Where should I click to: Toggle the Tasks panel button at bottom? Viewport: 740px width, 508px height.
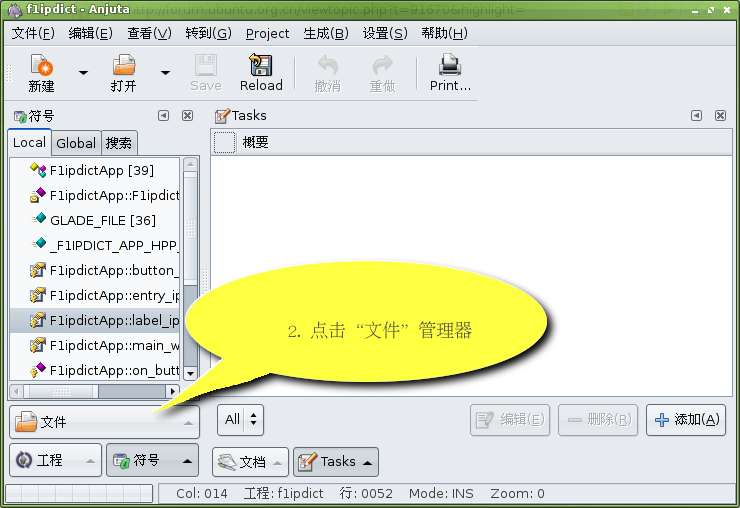click(336, 462)
